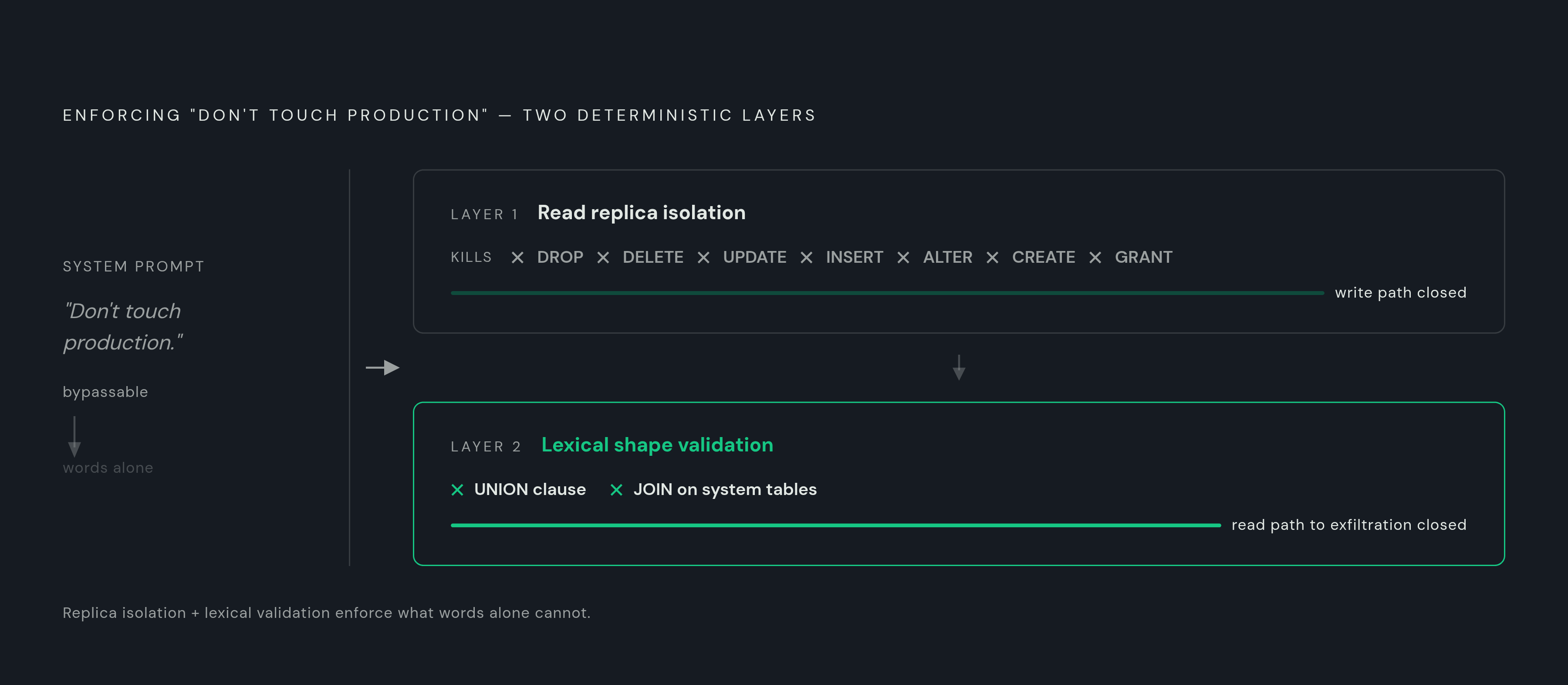
Task: Click the X icon before DROP
Action: (517, 258)
